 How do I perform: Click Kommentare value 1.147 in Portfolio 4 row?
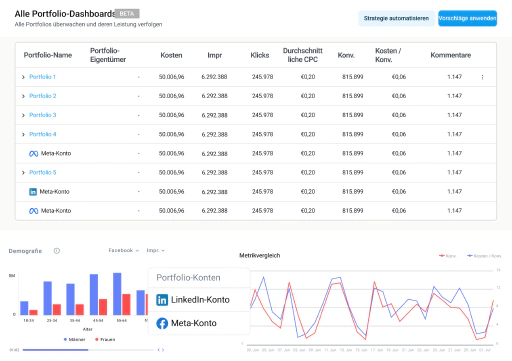coord(454,134)
